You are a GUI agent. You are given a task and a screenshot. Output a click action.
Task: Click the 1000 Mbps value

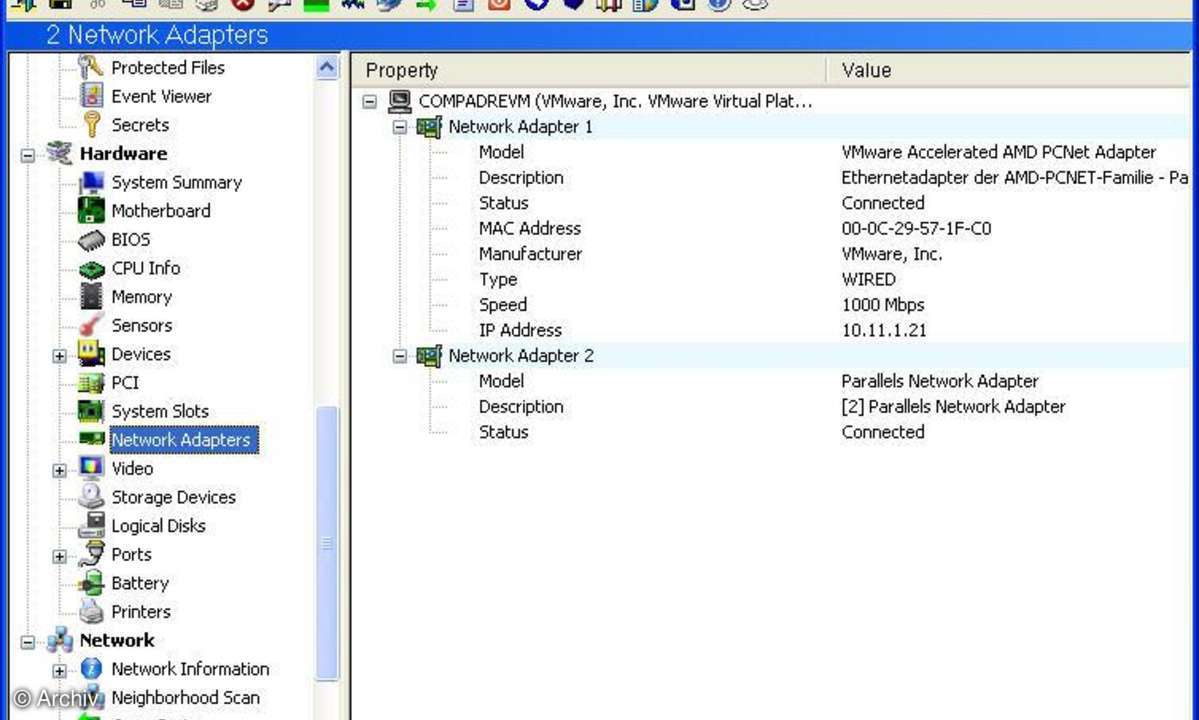pyautogui.click(x=882, y=305)
